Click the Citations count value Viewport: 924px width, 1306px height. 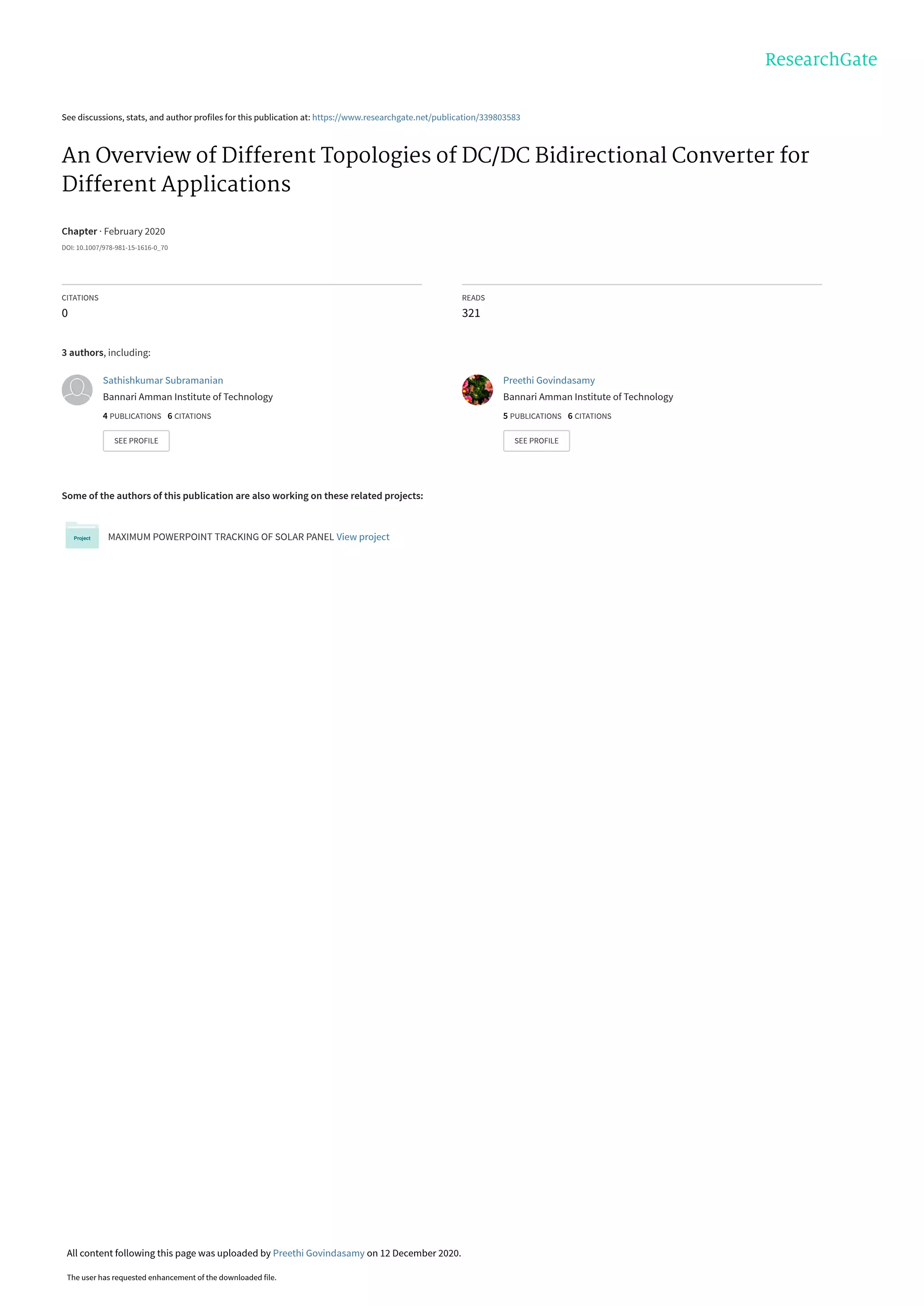coord(65,313)
